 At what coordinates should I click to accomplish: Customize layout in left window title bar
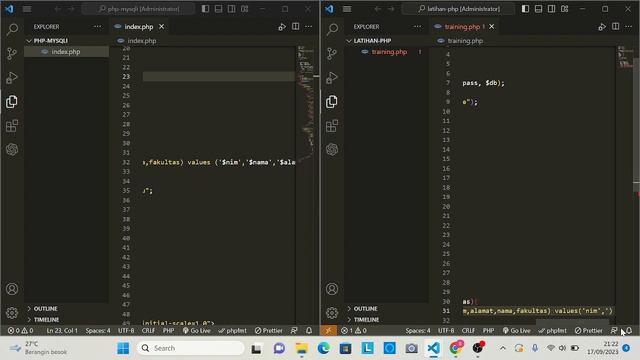tap(244, 9)
